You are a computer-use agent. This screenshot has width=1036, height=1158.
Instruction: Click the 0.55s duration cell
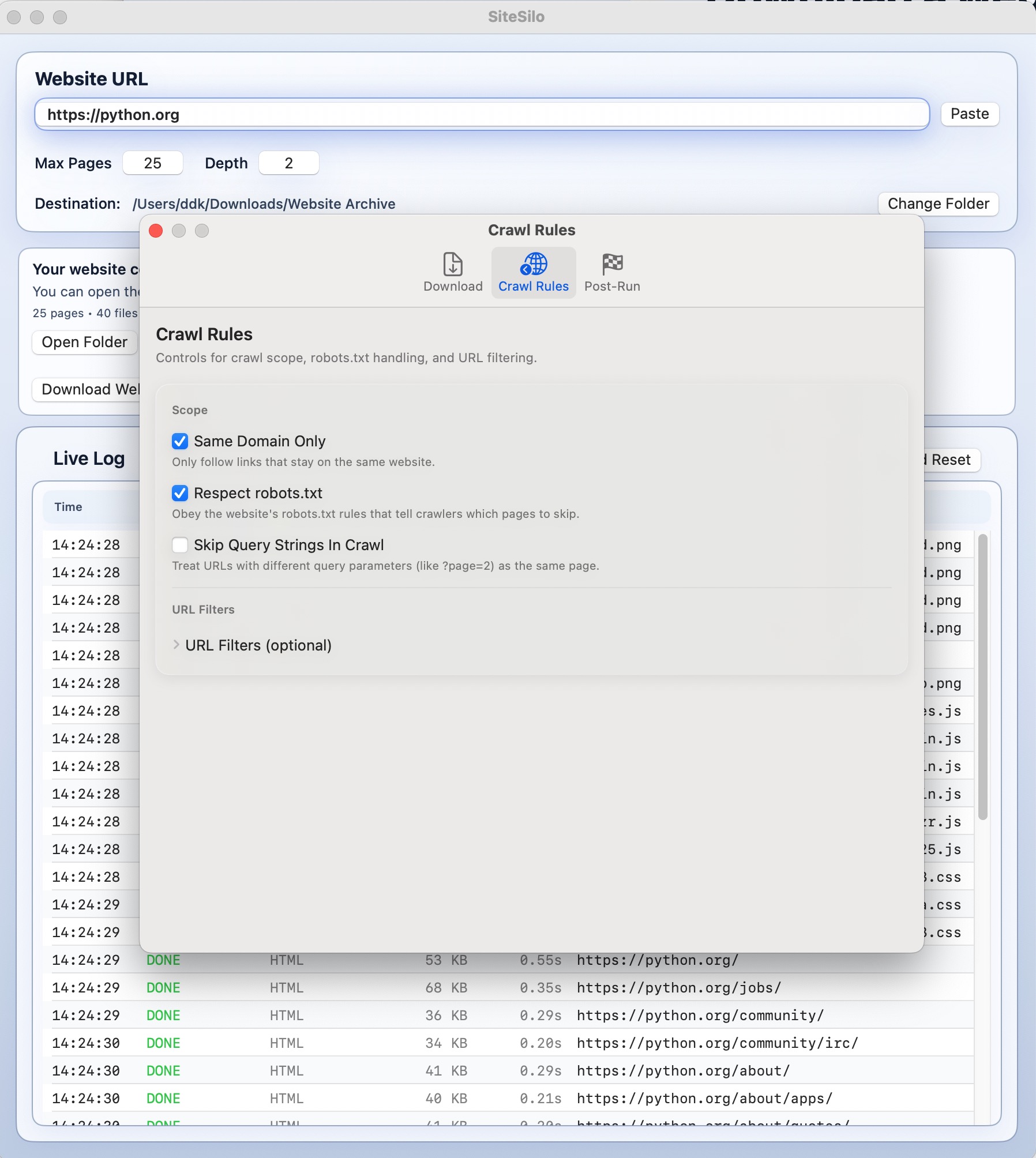pos(540,960)
